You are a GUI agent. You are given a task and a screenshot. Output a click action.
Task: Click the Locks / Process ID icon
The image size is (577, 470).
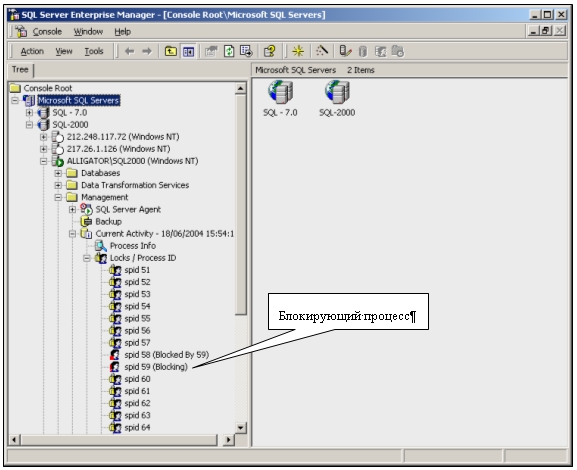(100, 258)
